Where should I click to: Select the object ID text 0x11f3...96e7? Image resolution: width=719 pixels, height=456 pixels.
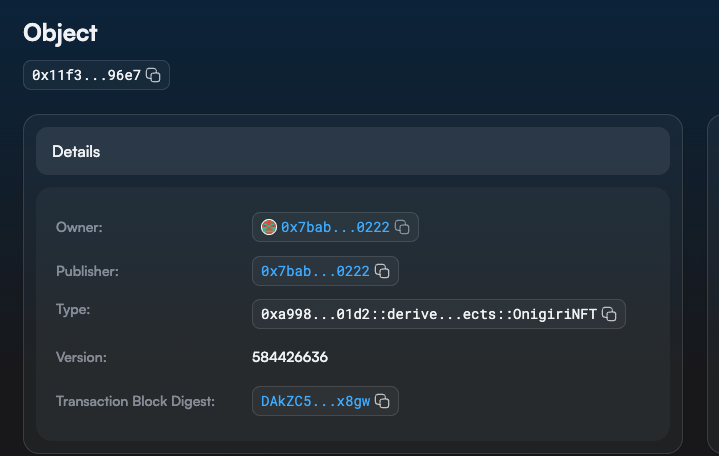point(86,75)
